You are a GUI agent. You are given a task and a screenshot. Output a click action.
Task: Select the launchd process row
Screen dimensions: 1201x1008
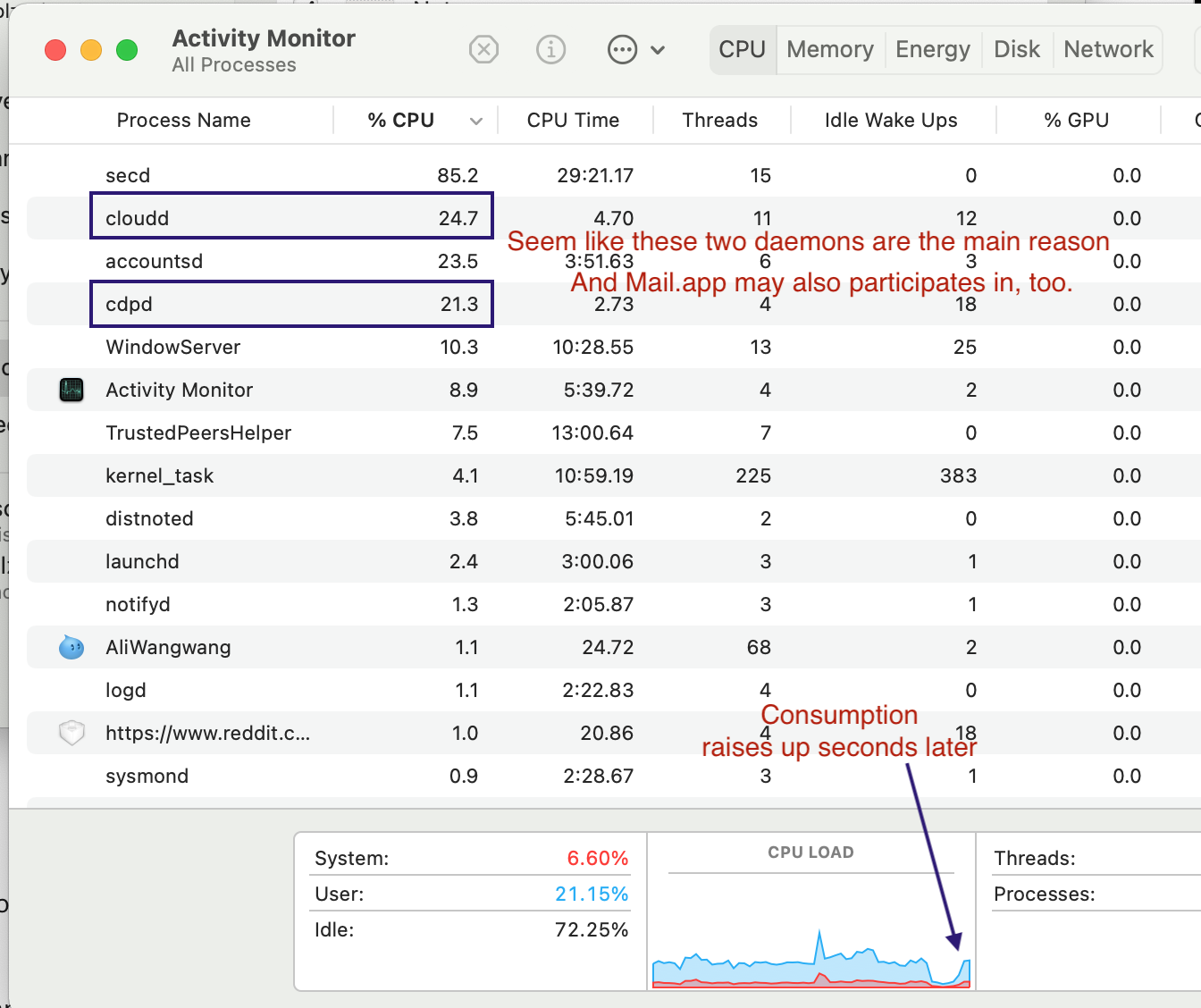click(614, 561)
